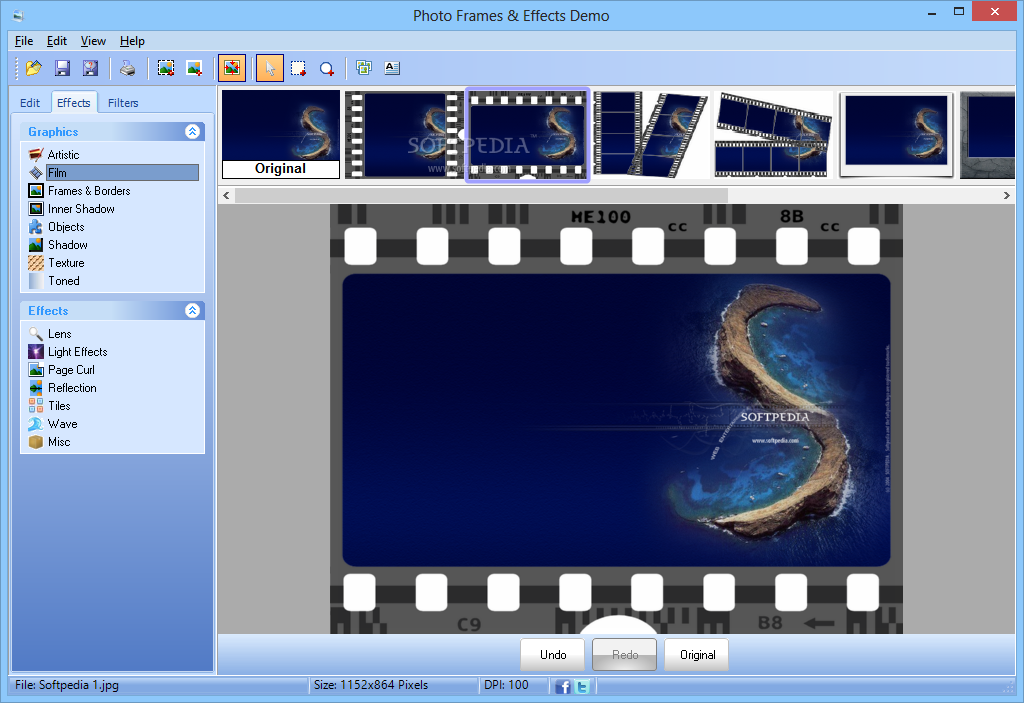Open the Edit menu
The height and width of the screenshot is (703, 1024).
pos(57,41)
